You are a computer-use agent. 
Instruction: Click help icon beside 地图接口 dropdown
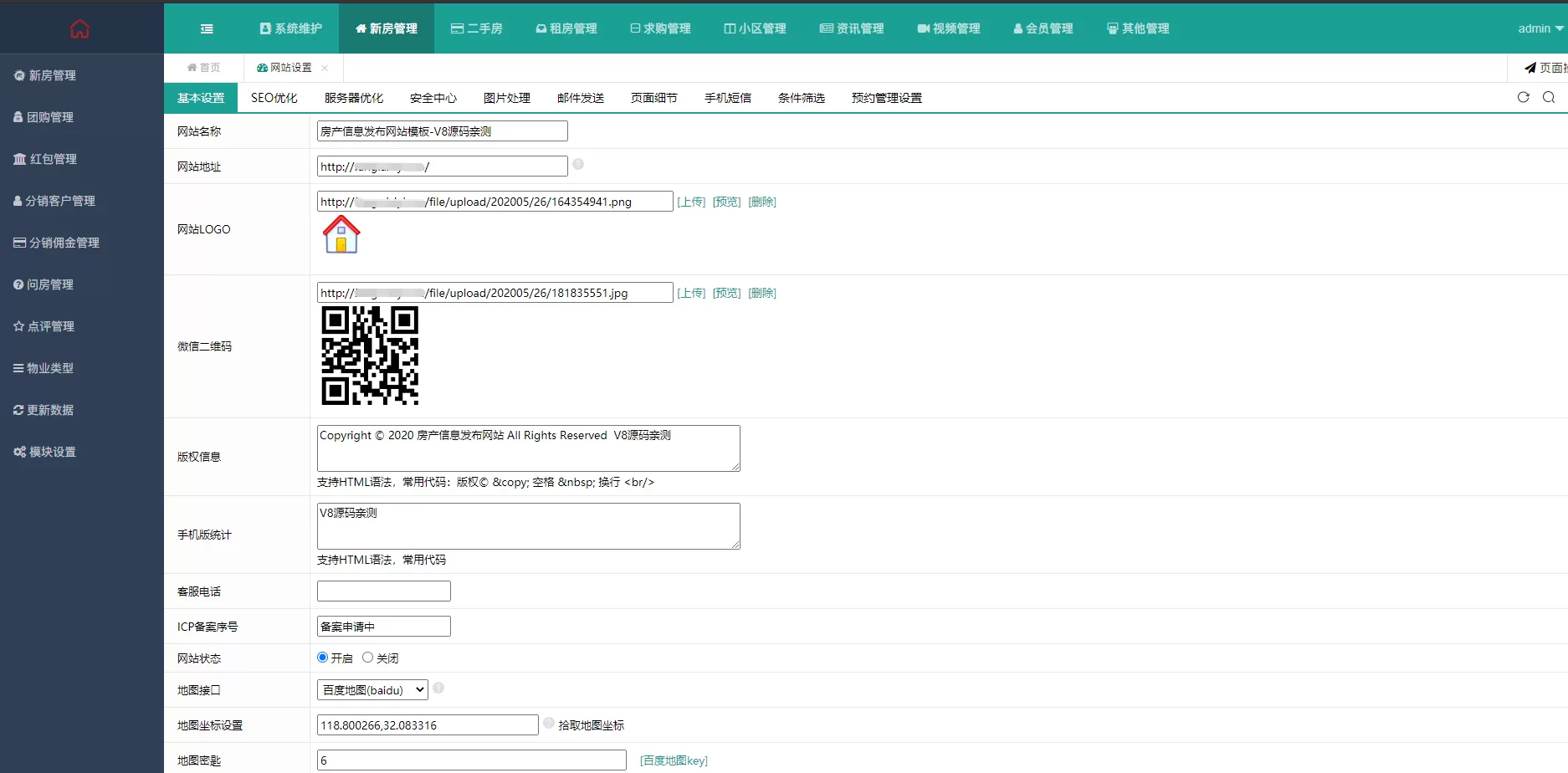(438, 688)
